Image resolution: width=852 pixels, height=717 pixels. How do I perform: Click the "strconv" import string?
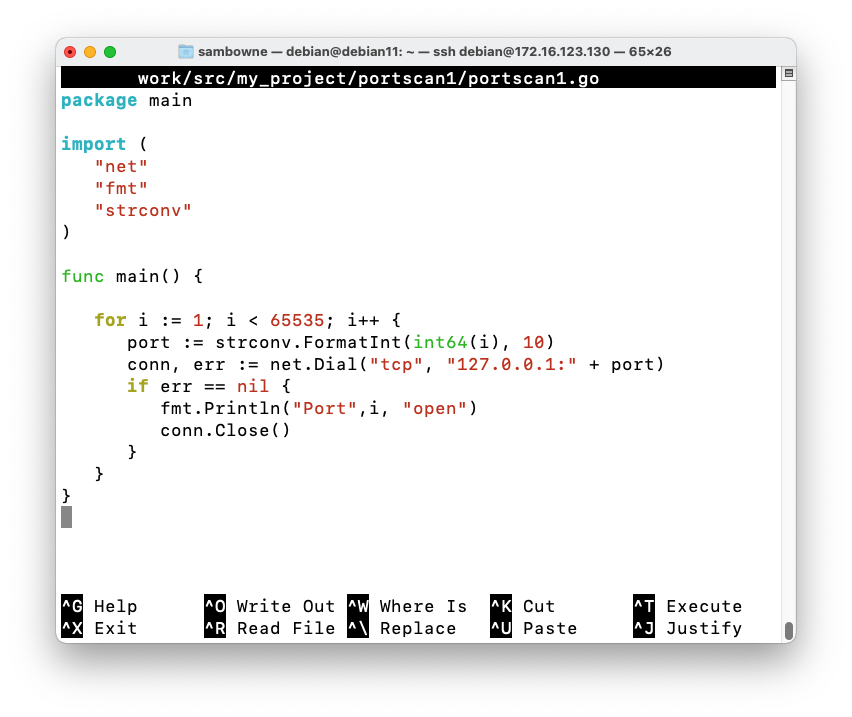click(143, 210)
